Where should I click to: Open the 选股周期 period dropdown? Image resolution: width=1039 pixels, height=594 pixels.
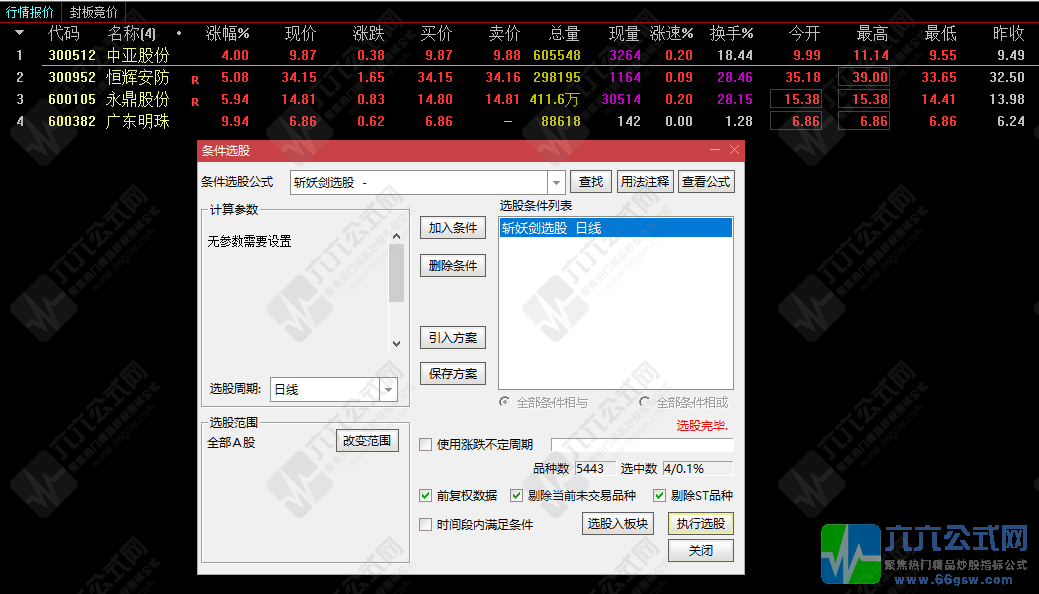389,389
